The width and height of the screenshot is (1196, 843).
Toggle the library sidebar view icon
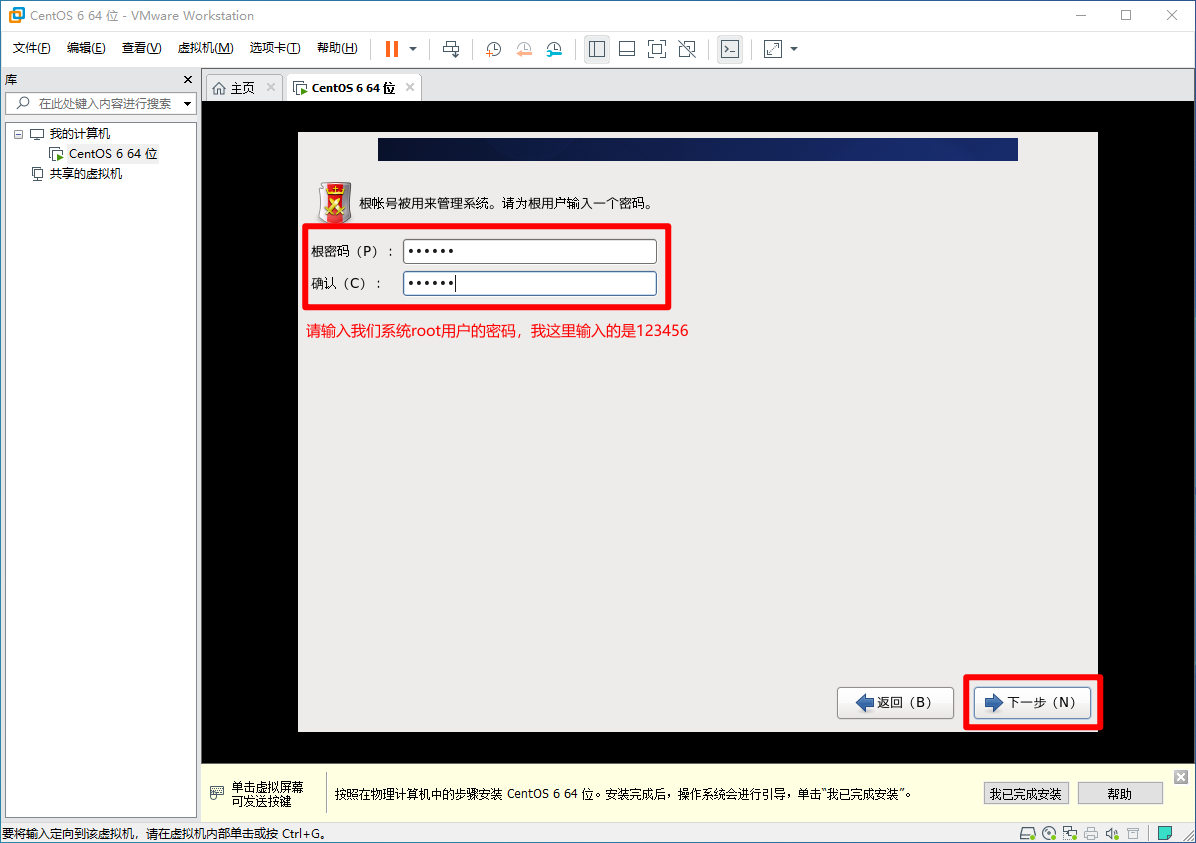point(596,49)
